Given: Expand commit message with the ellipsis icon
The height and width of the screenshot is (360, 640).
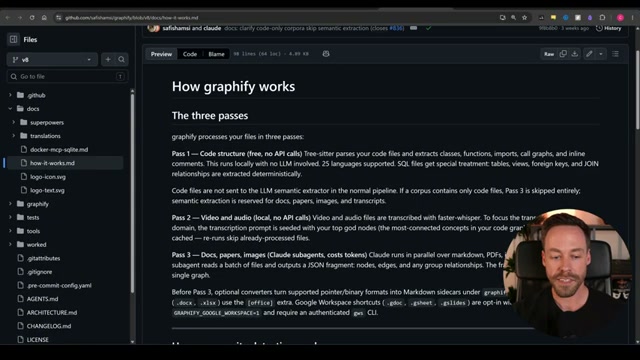Looking at the screenshot, I should 413,28.
